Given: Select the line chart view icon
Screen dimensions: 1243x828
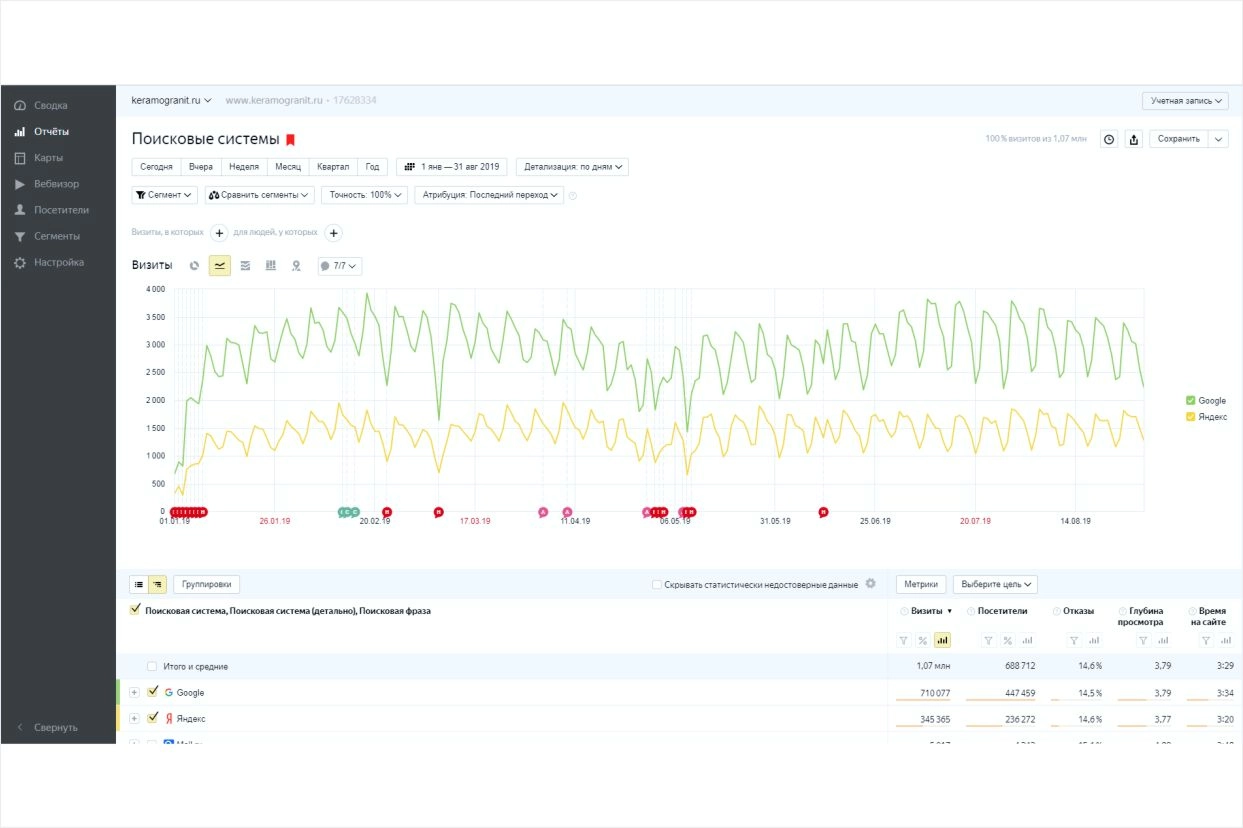Looking at the screenshot, I should pos(220,266).
